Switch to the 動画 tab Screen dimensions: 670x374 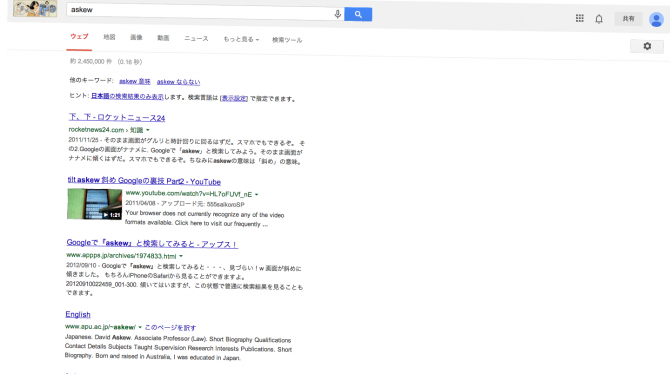click(x=163, y=38)
